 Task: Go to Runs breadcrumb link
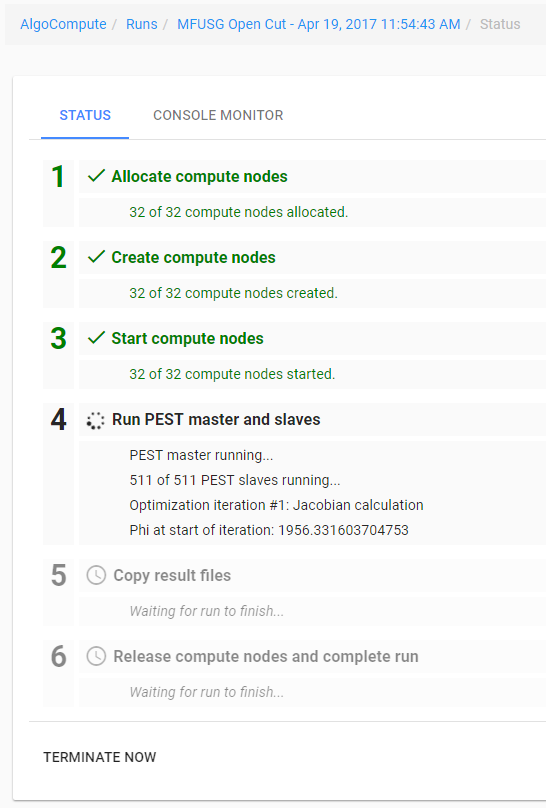pos(142,24)
